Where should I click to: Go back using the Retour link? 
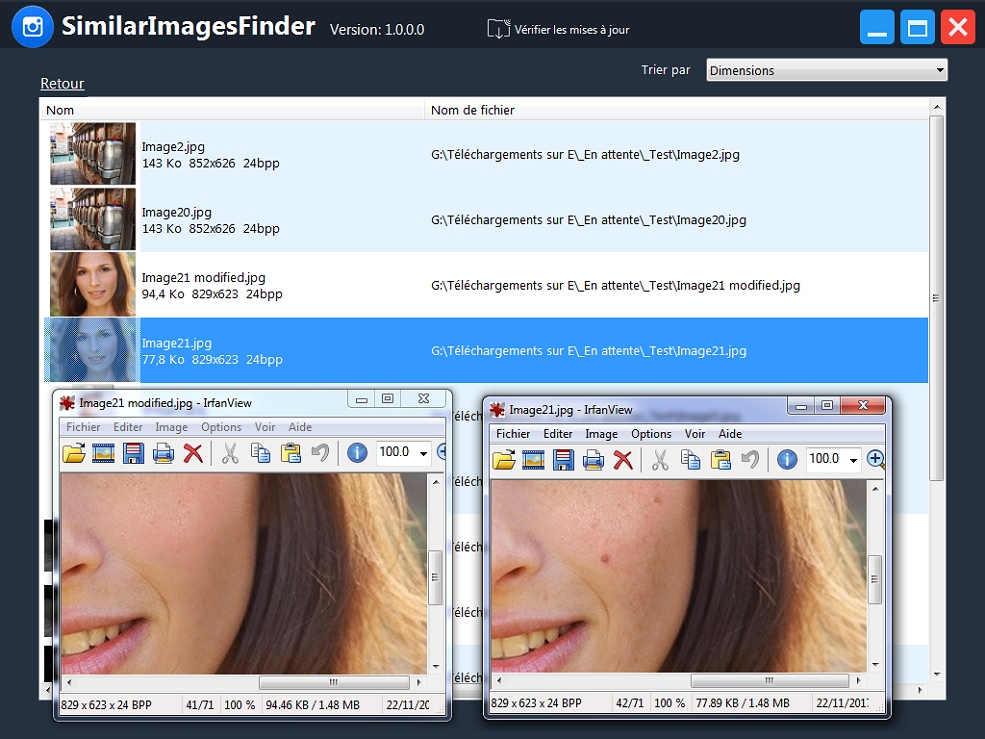pos(62,84)
